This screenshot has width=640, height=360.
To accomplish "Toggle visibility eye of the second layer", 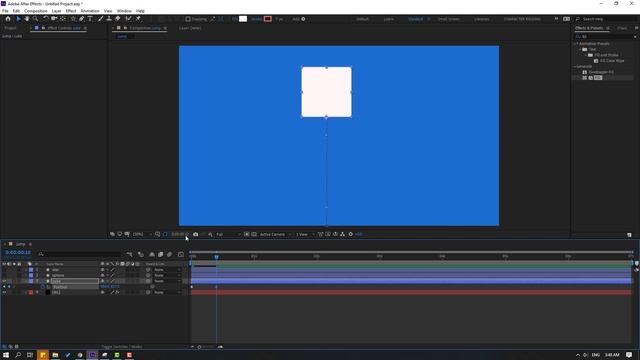I will tap(4, 276).
